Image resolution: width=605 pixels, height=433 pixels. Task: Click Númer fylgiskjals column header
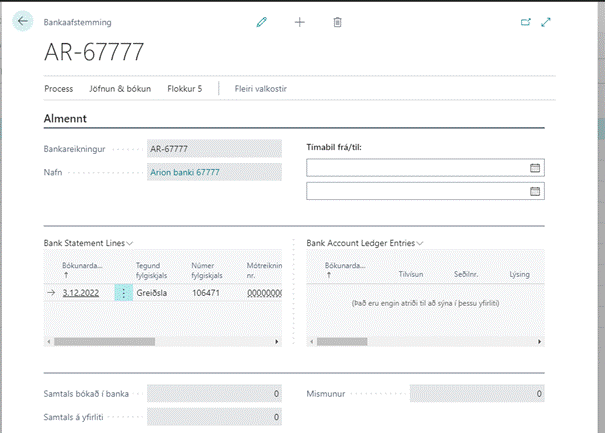[207, 270]
